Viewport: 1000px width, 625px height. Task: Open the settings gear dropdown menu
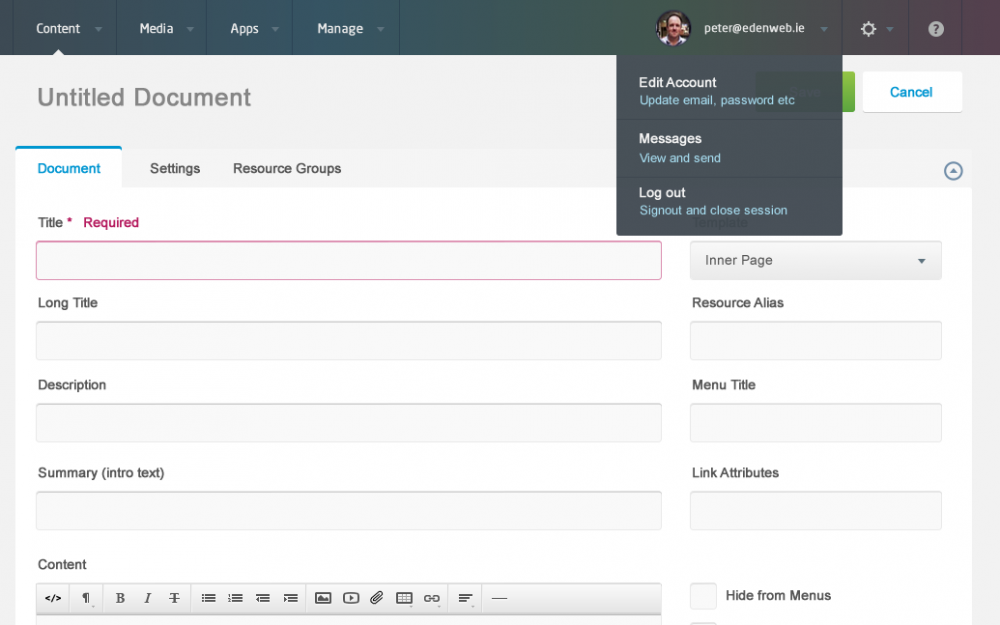pyautogui.click(x=876, y=29)
